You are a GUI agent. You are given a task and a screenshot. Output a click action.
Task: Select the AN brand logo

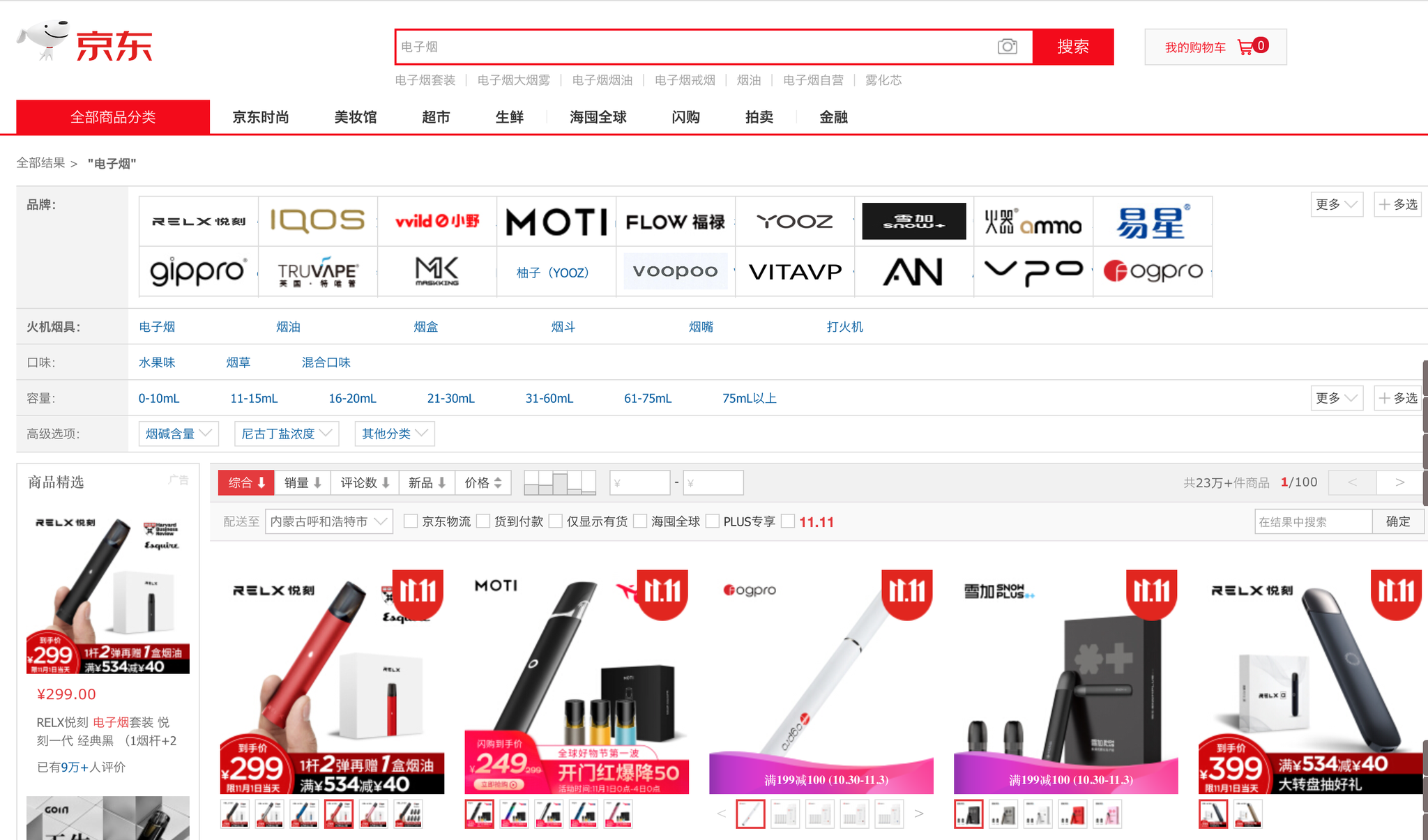pos(914,271)
